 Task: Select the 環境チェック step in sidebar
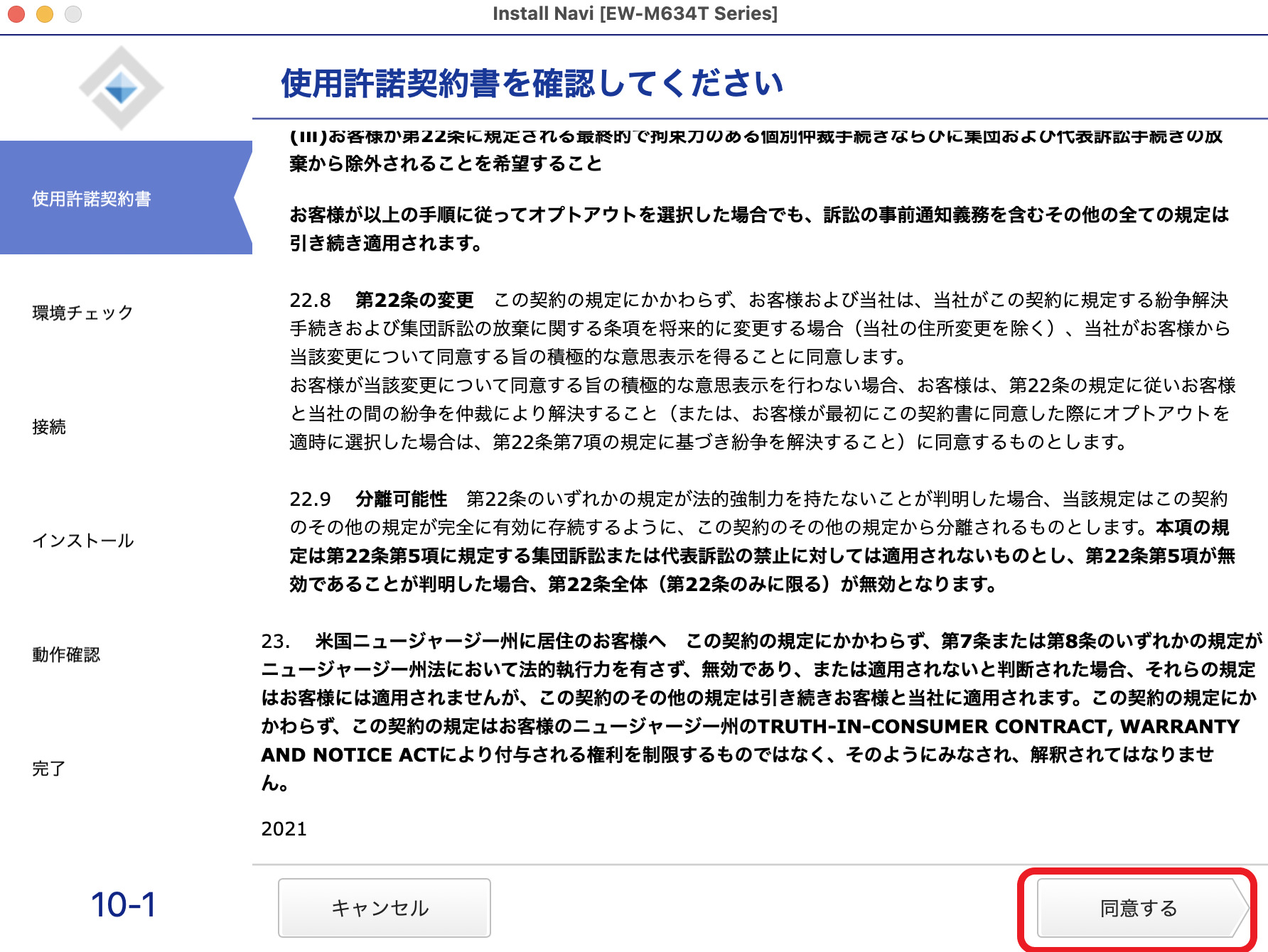pos(82,313)
